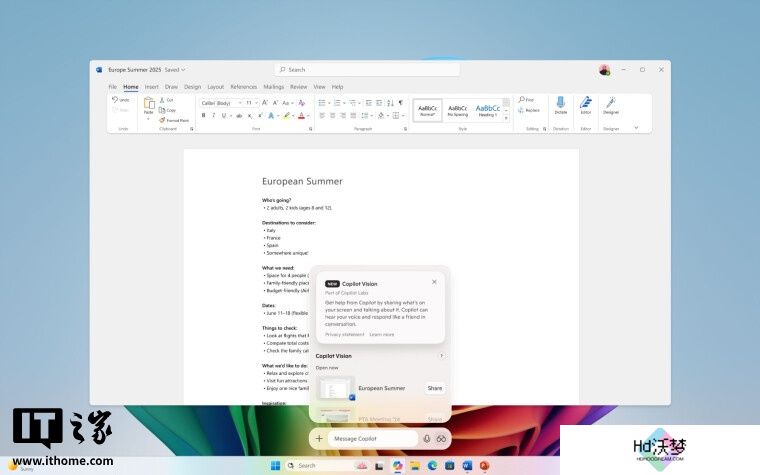Viewport: 760px width, 475px height.
Task: Open File Explorer from the taskbar
Action: click(415, 466)
